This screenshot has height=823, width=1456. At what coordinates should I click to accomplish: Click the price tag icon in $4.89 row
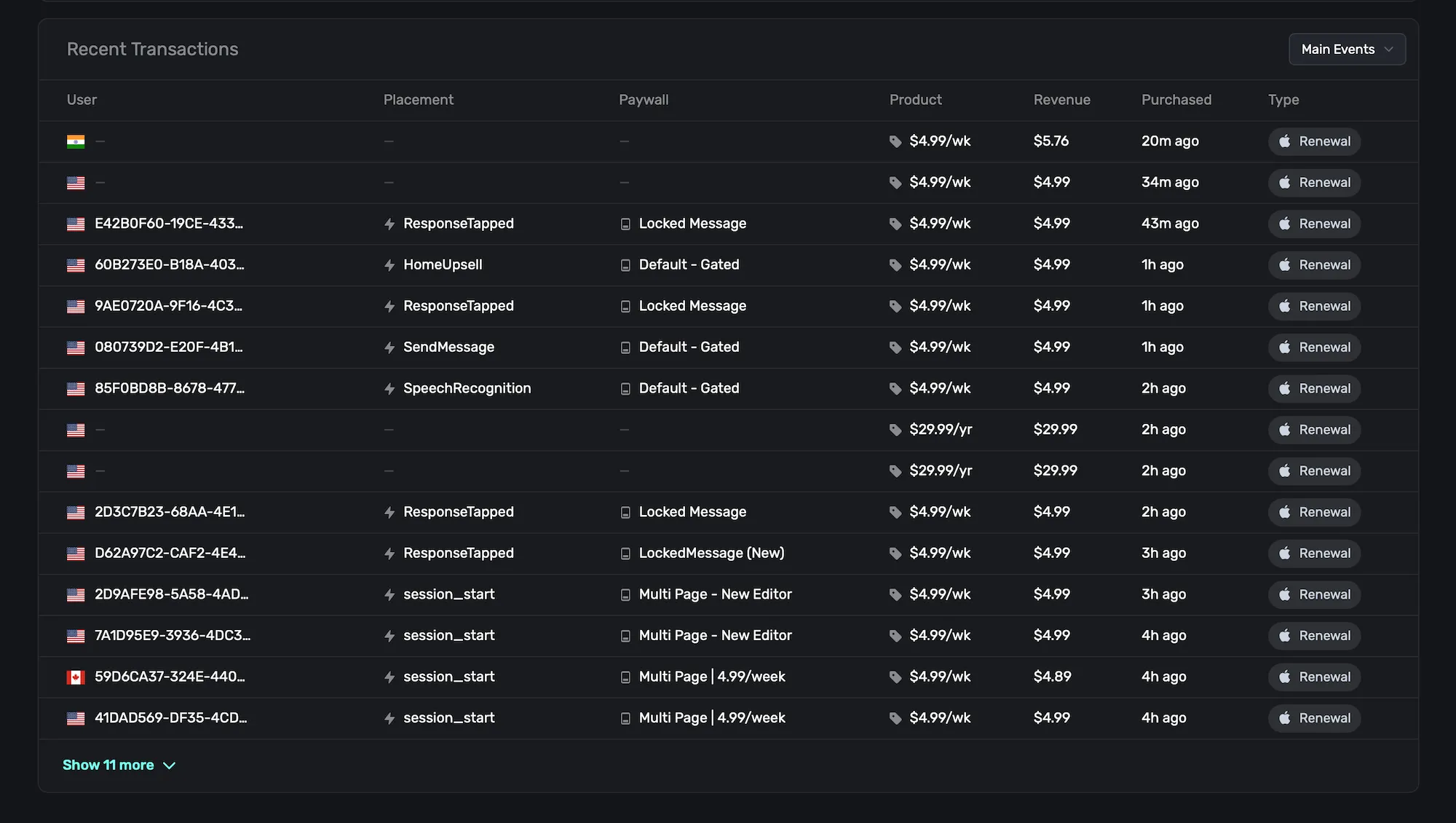point(895,677)
